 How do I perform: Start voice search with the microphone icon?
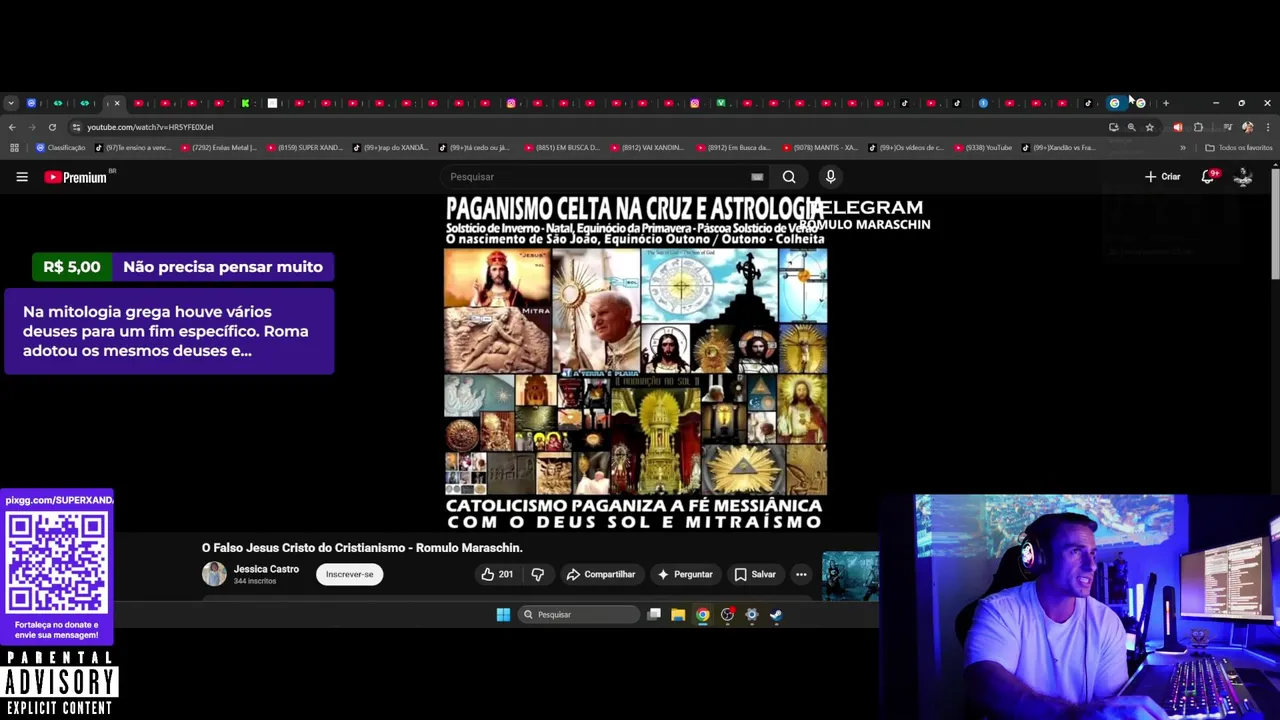coord(830,177)
